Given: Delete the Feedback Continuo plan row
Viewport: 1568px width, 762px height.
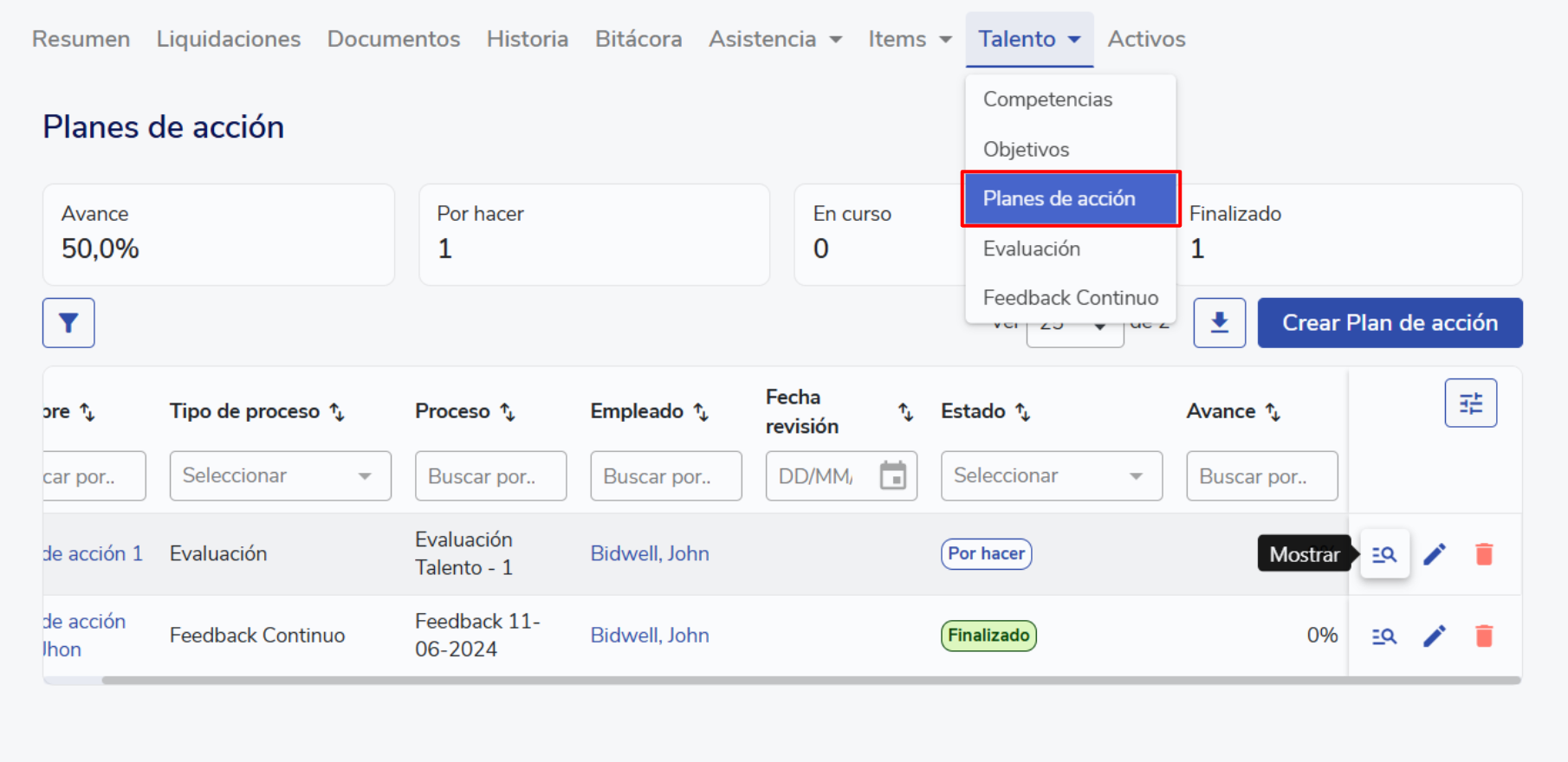Looking at the screenshot, I should point(1484,636).
